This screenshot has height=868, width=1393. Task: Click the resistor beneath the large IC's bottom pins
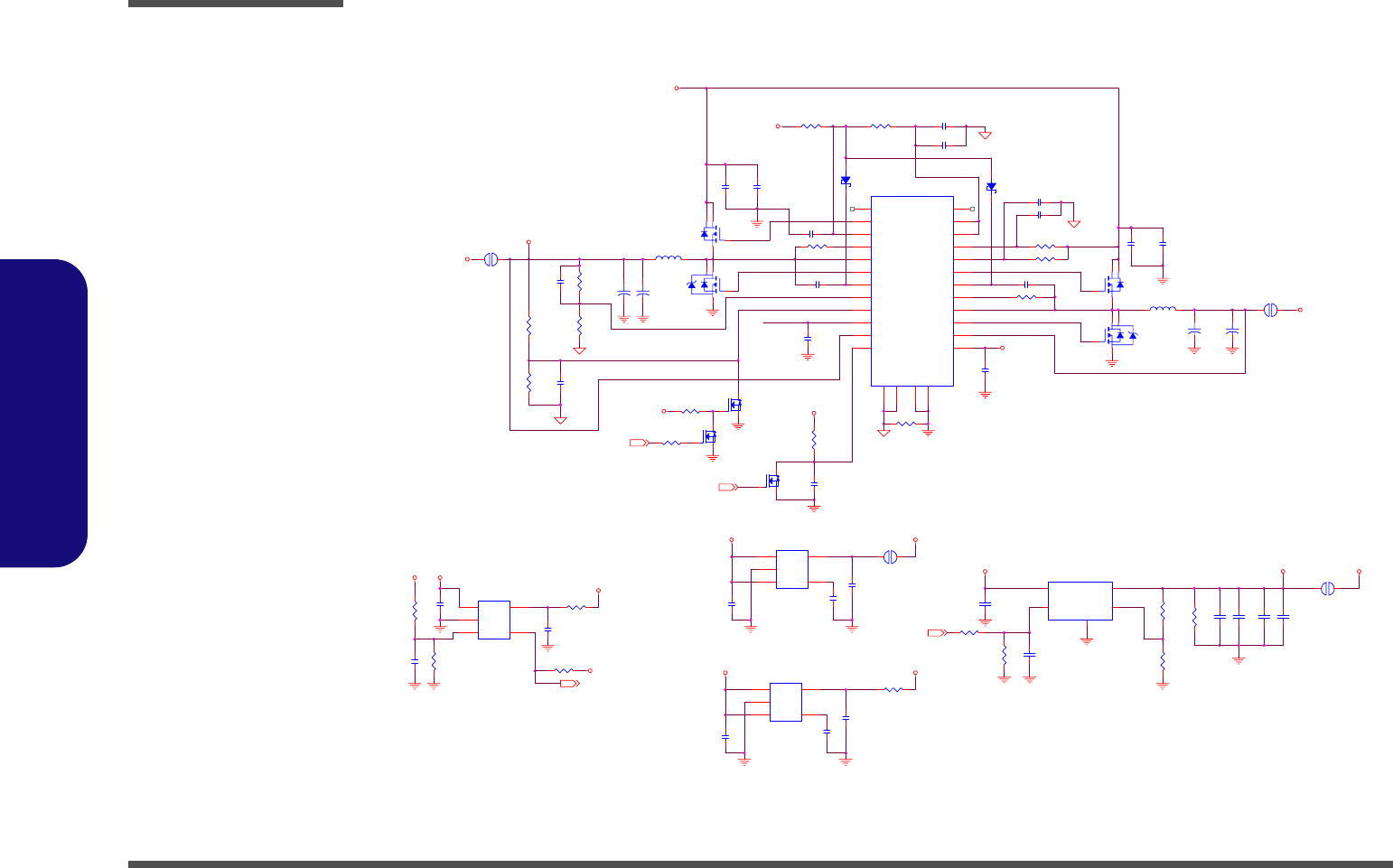(906, 424)
